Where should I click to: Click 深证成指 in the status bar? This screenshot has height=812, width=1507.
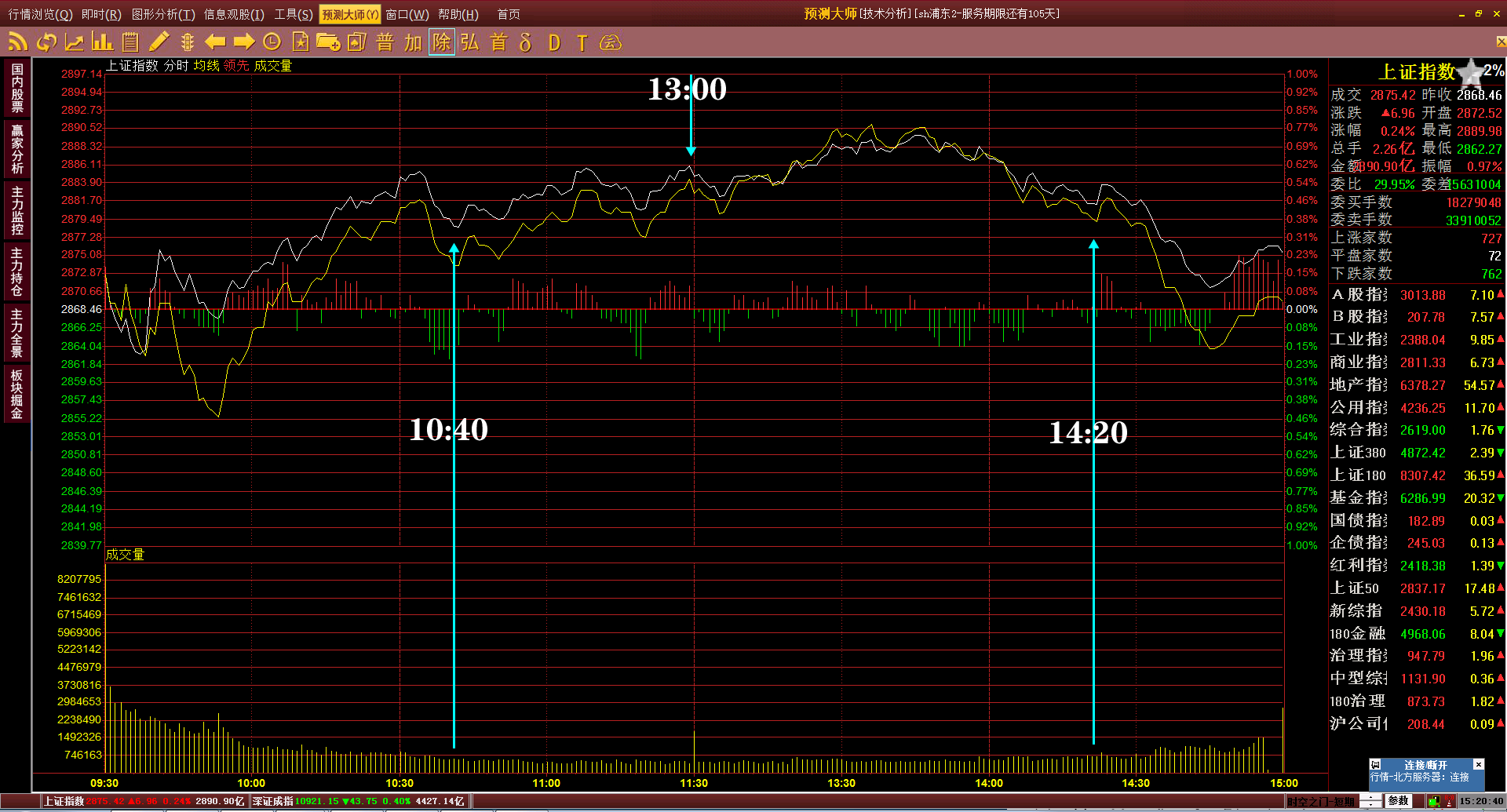pyautogui.click(x=273, y=801)
